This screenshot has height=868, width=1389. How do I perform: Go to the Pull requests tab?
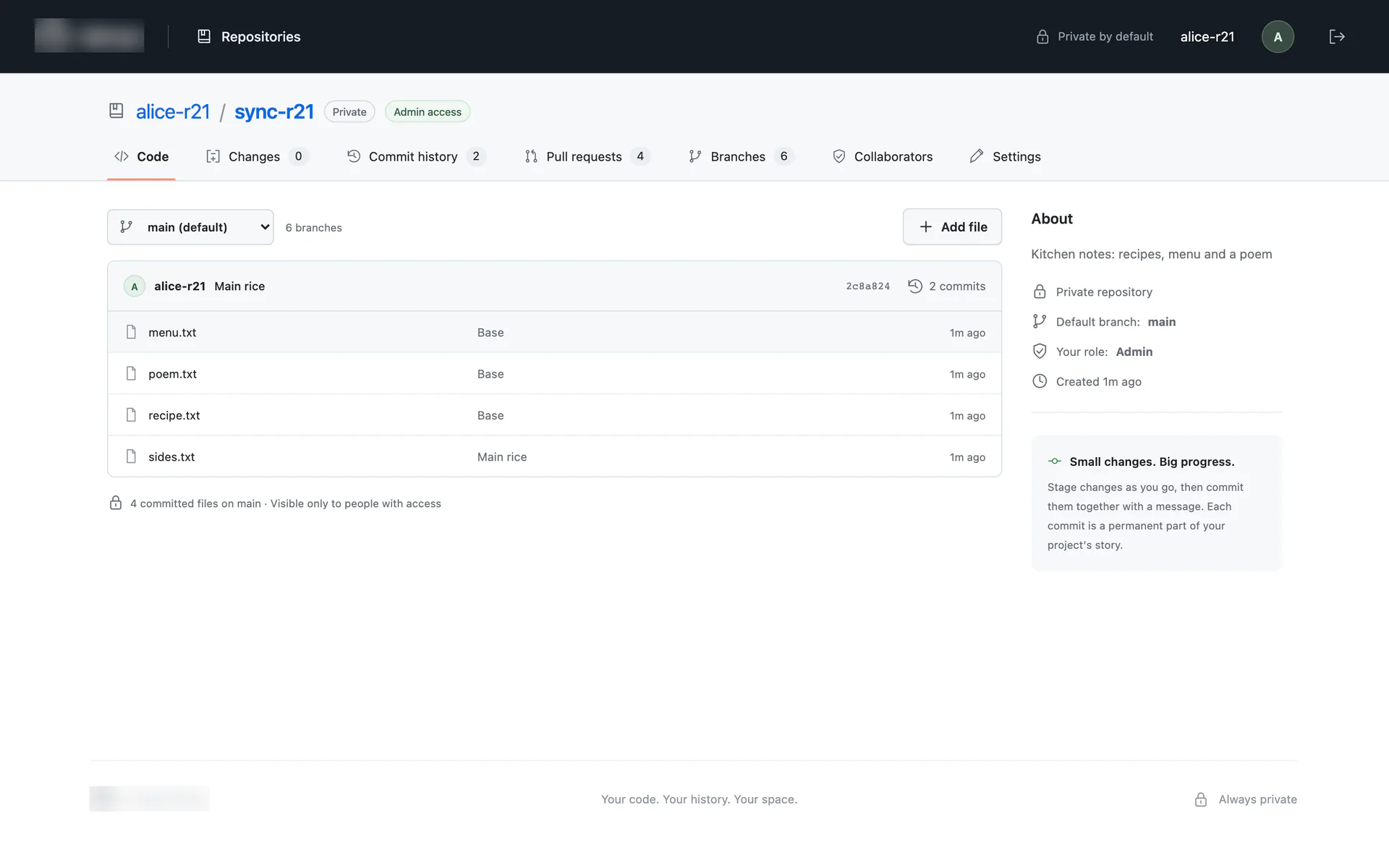click(587, 156)
